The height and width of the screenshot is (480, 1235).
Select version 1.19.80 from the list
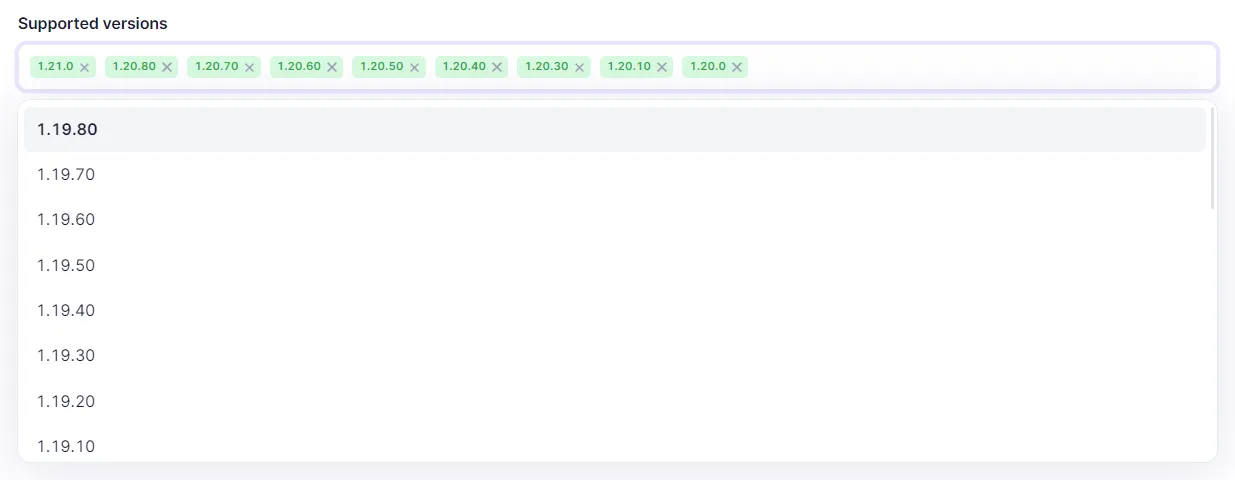pyautogui.click(x=614, y=129)
